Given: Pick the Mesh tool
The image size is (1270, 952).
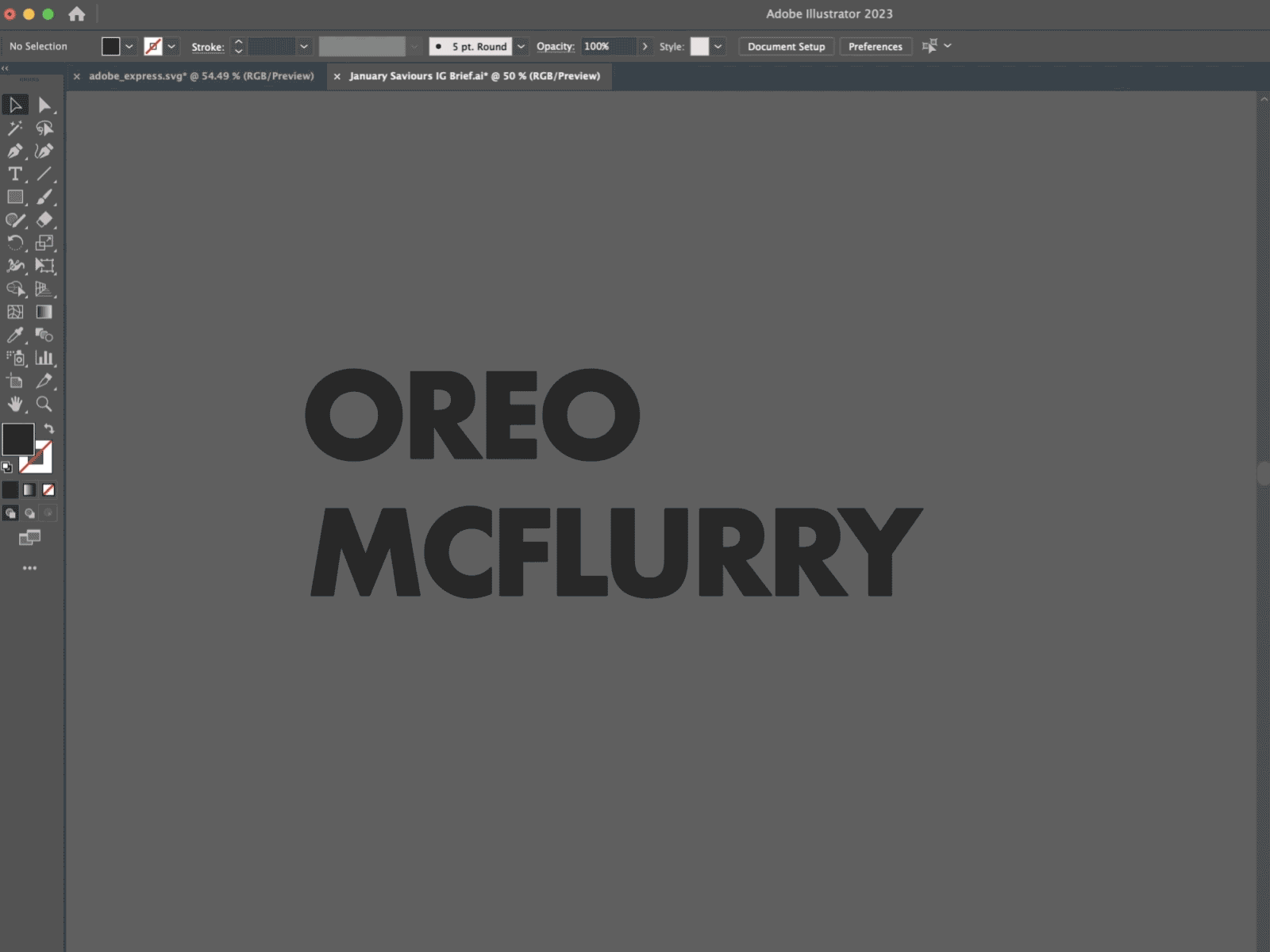Looking at the screenshot, I should pyautogui.click(x=15, y=312).
